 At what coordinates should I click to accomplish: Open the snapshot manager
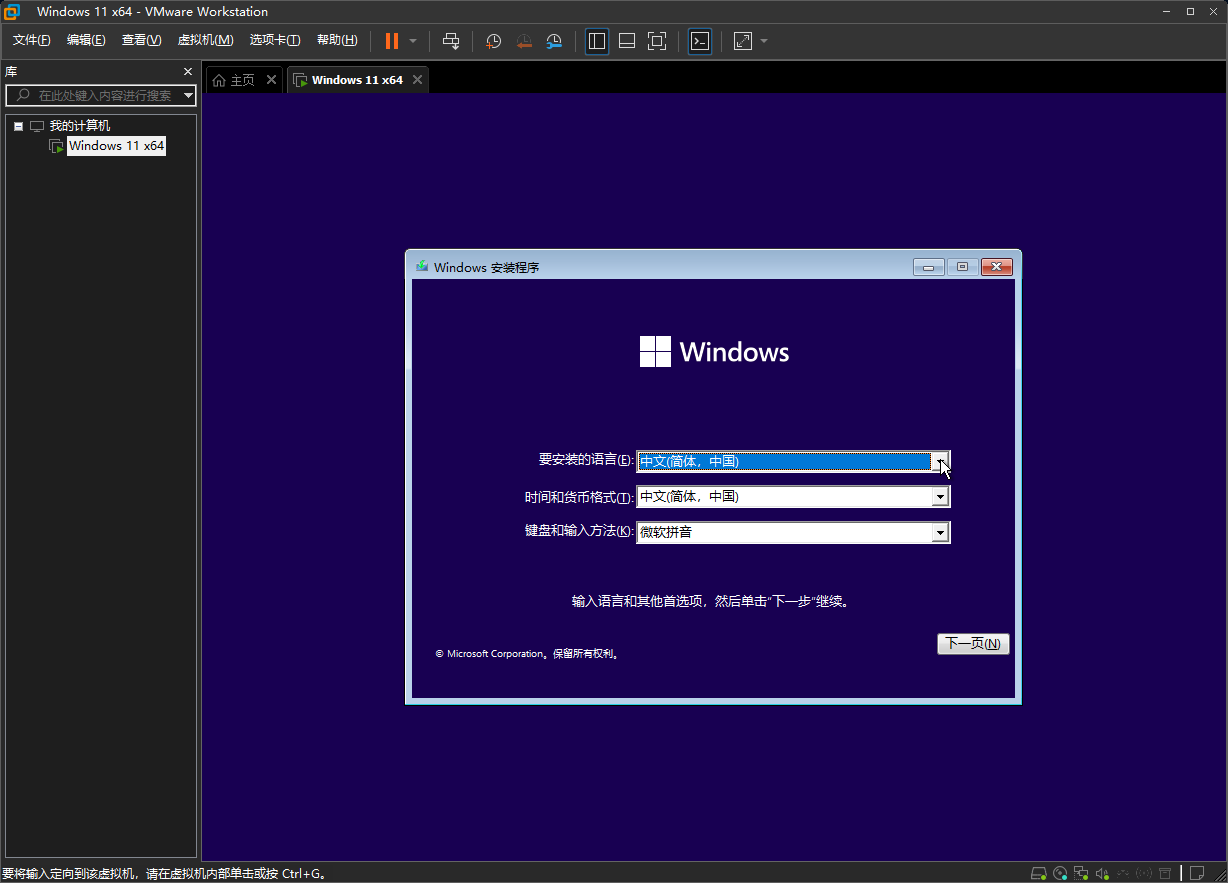[554, 41]
